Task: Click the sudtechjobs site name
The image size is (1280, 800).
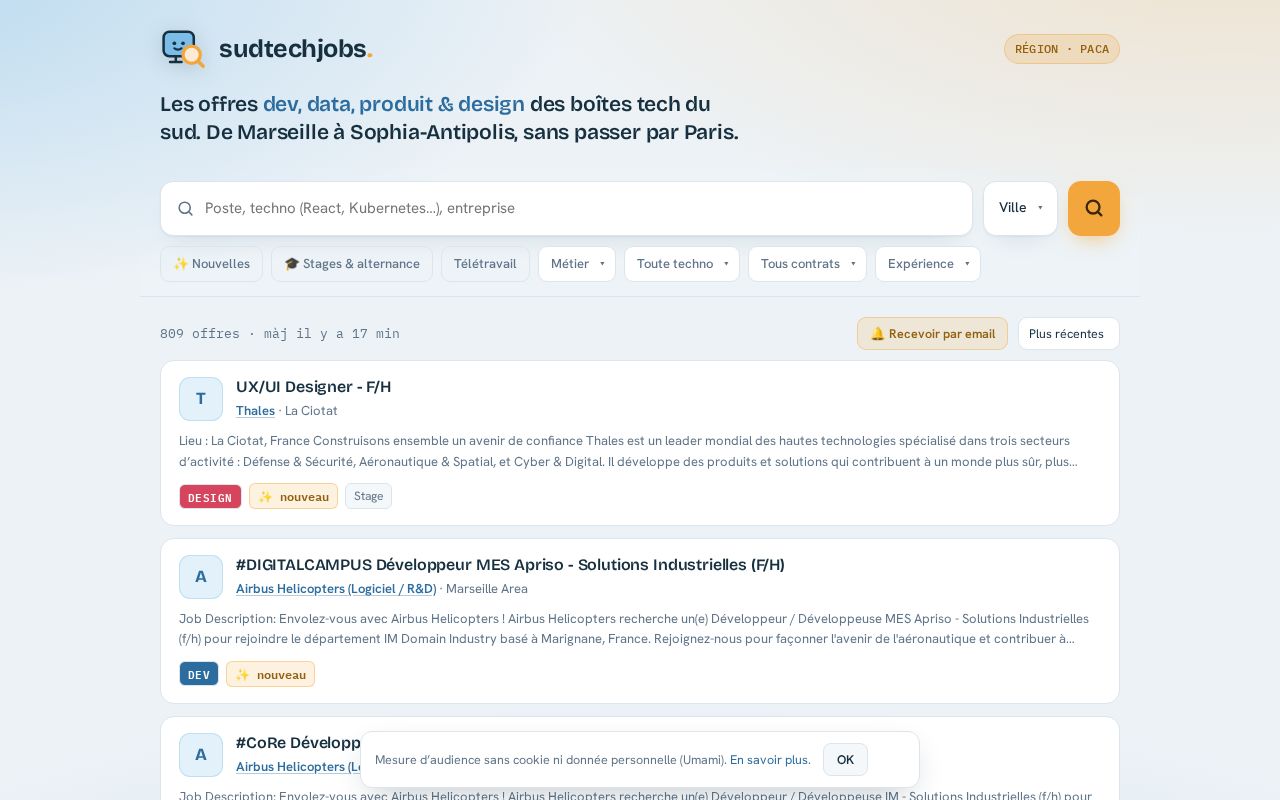Action: point(295,49)
